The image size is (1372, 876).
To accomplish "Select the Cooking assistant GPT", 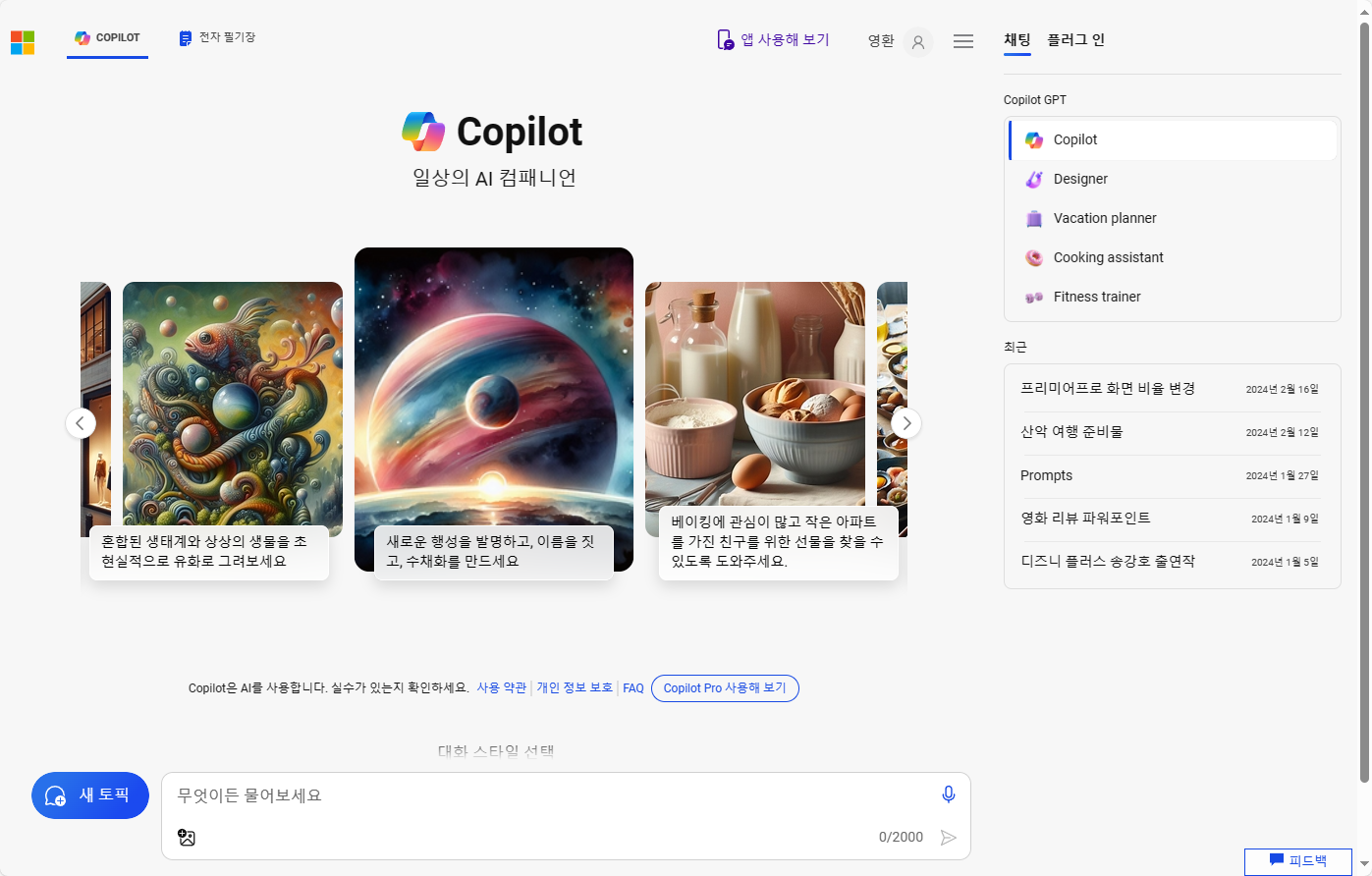I will tap(1173, 257).
